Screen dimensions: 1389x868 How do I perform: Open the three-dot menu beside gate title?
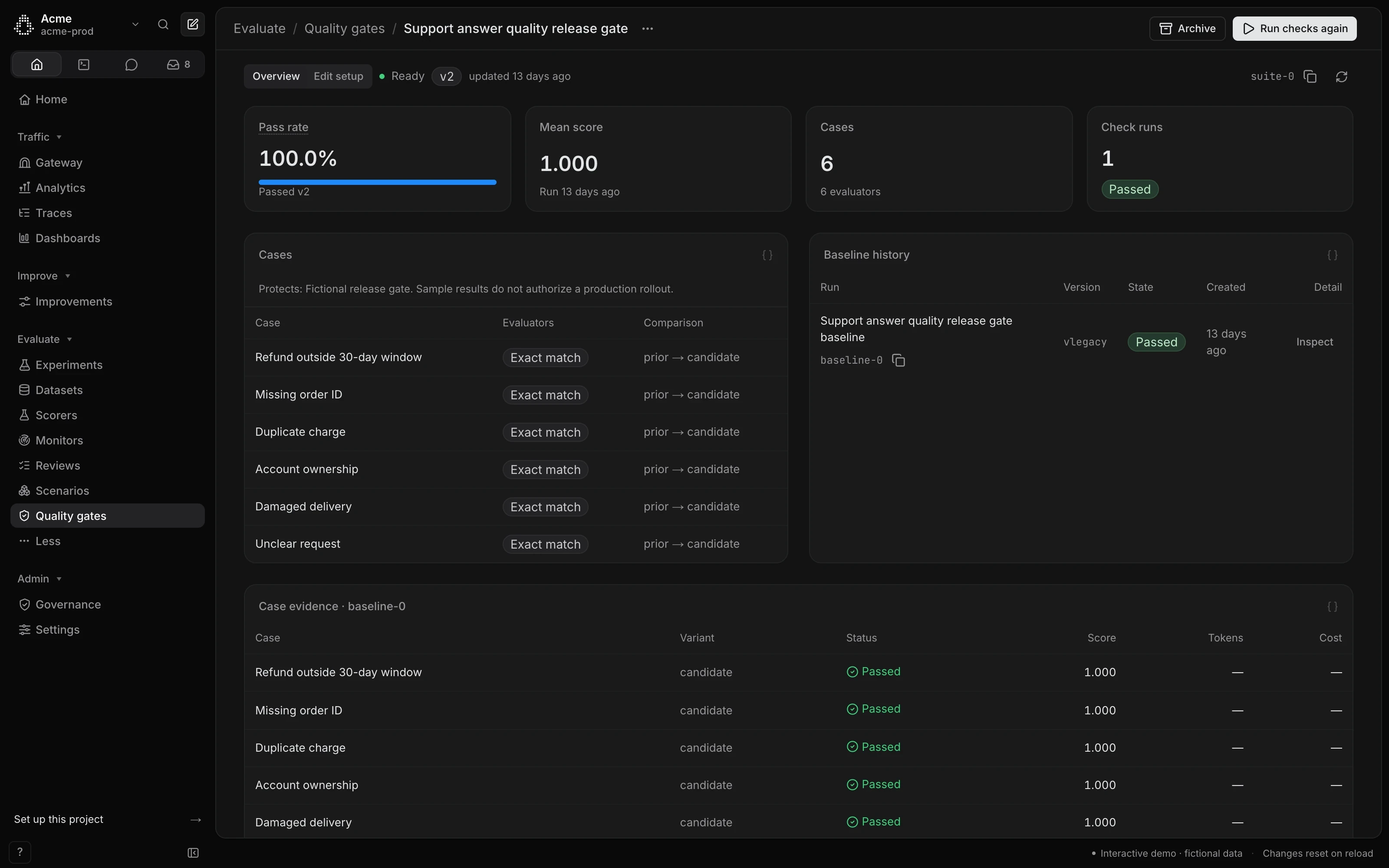click(x=648, y=29)
